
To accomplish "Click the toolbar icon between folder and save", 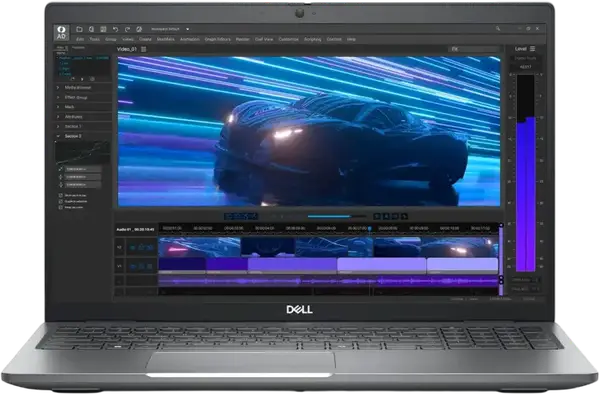I will click(x=91, y=29).
